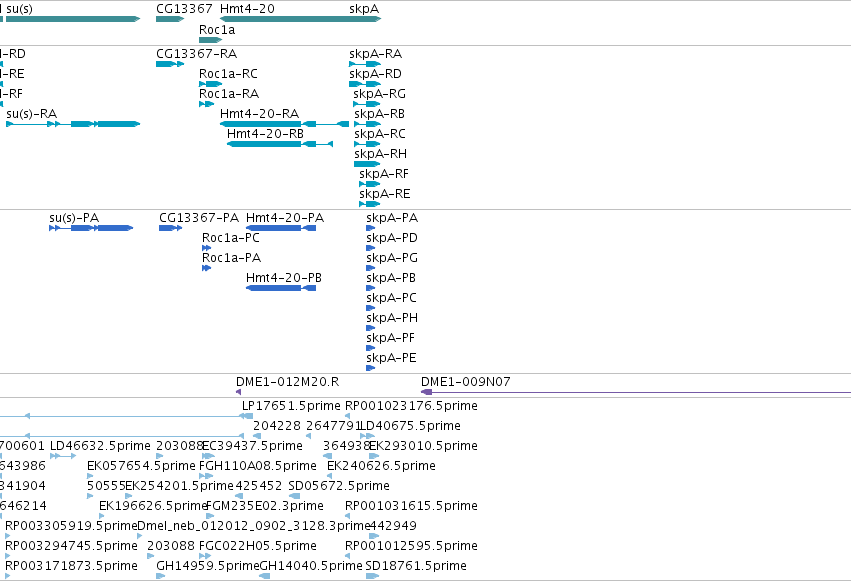Select the su(s) gene label

20,9
